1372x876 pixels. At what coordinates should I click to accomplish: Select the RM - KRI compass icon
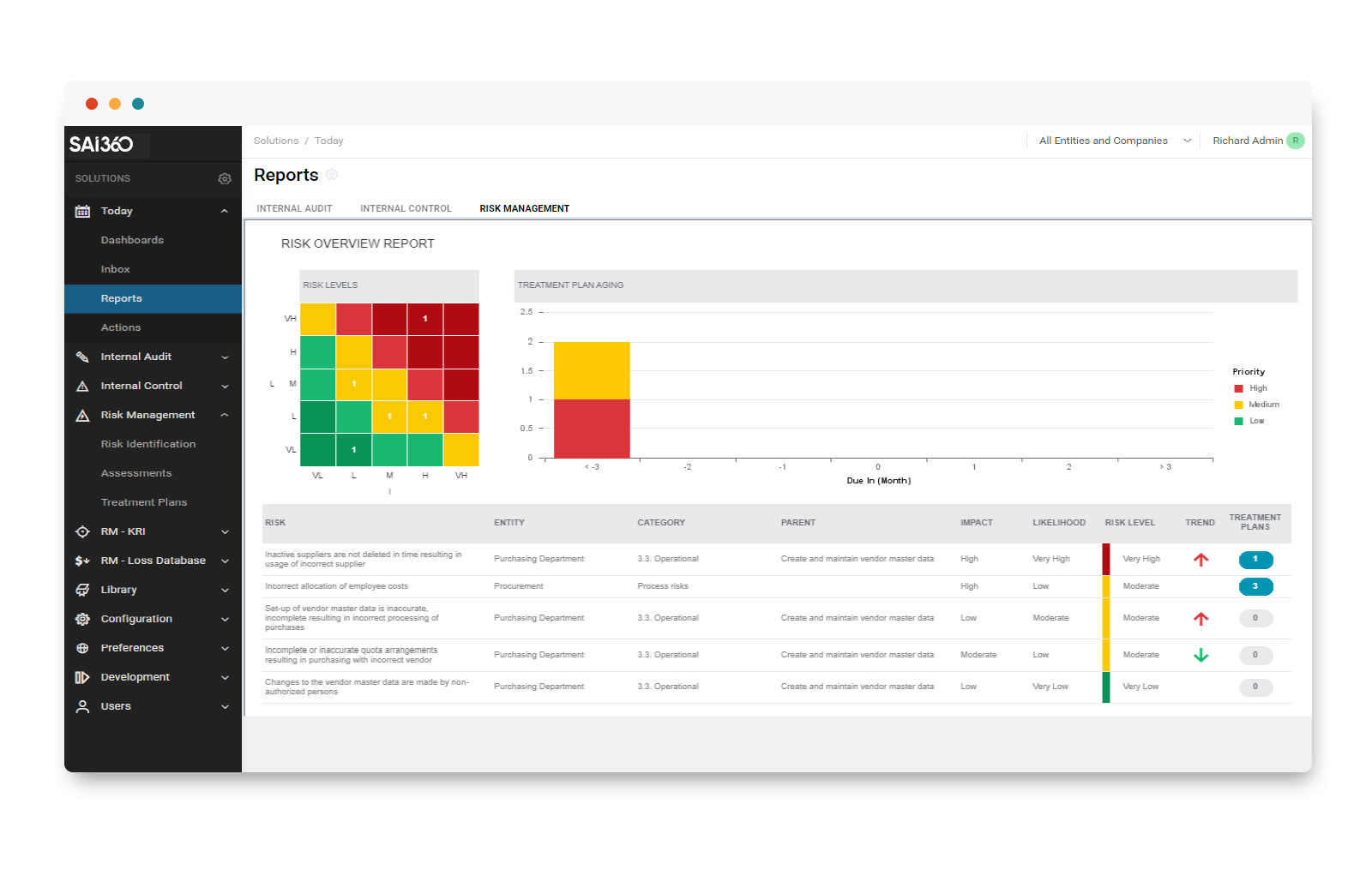[82, 531]
